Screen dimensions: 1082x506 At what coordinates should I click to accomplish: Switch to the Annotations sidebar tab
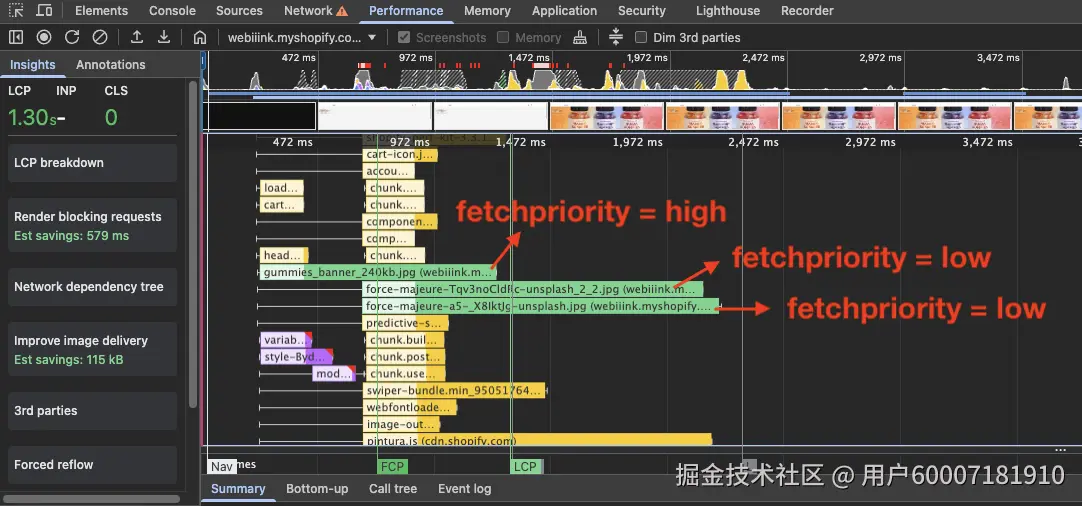[110, 64]
